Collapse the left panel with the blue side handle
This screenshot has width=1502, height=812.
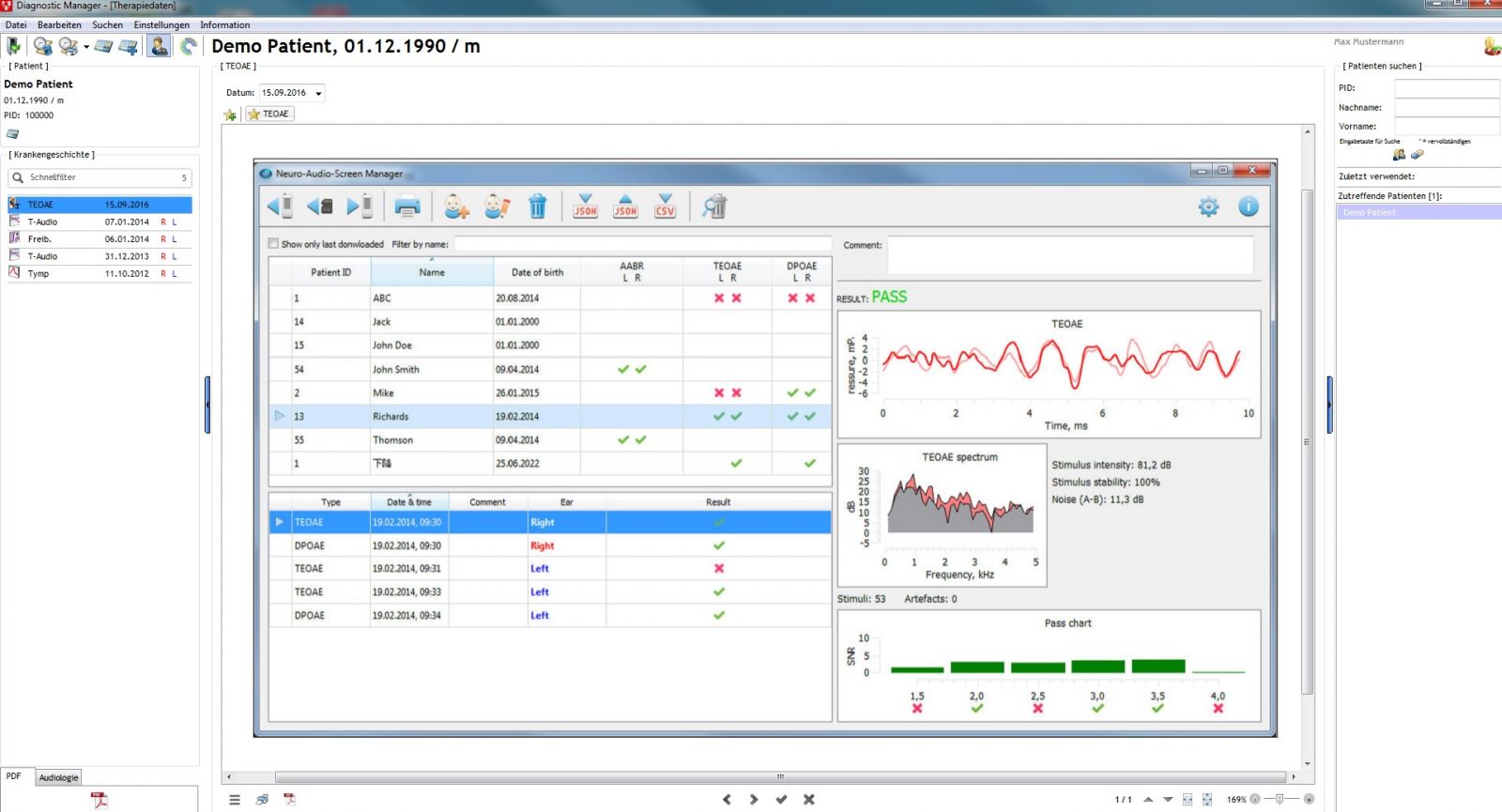pyautogui.click(x=207, y=405)
